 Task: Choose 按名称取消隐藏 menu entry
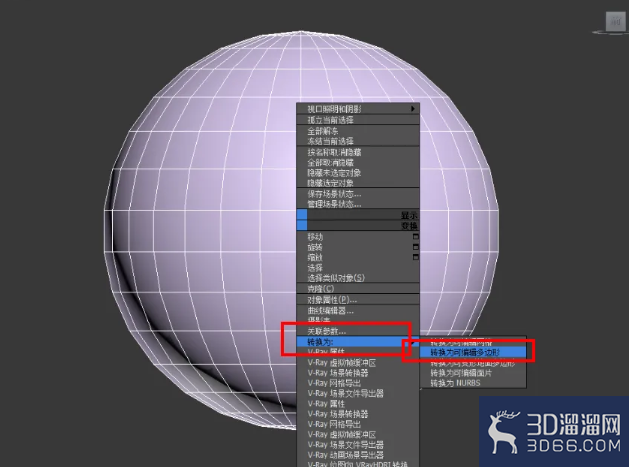click(x=358, y=152)
